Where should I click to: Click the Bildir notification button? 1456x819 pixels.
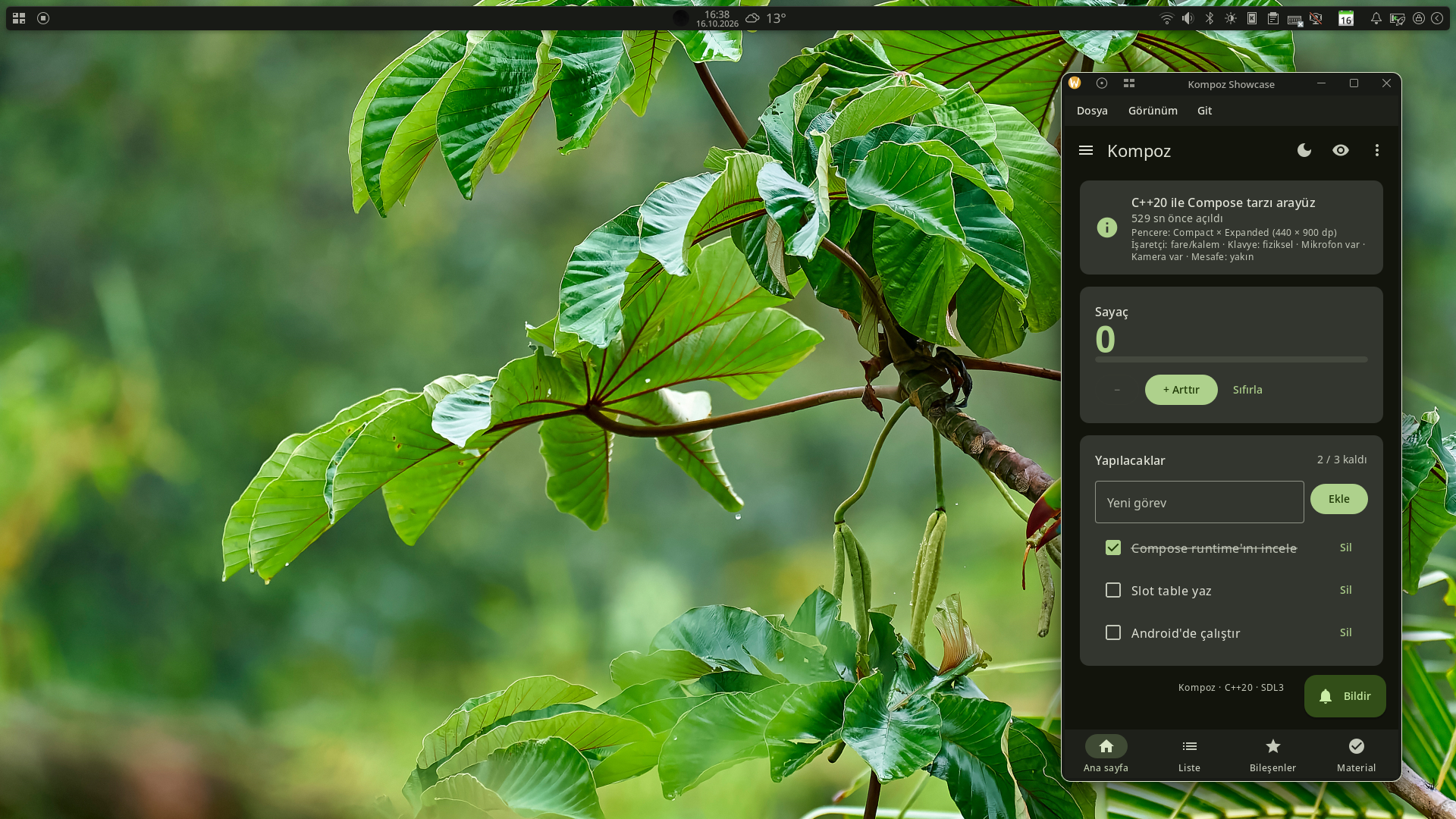tap(1345, 696)
